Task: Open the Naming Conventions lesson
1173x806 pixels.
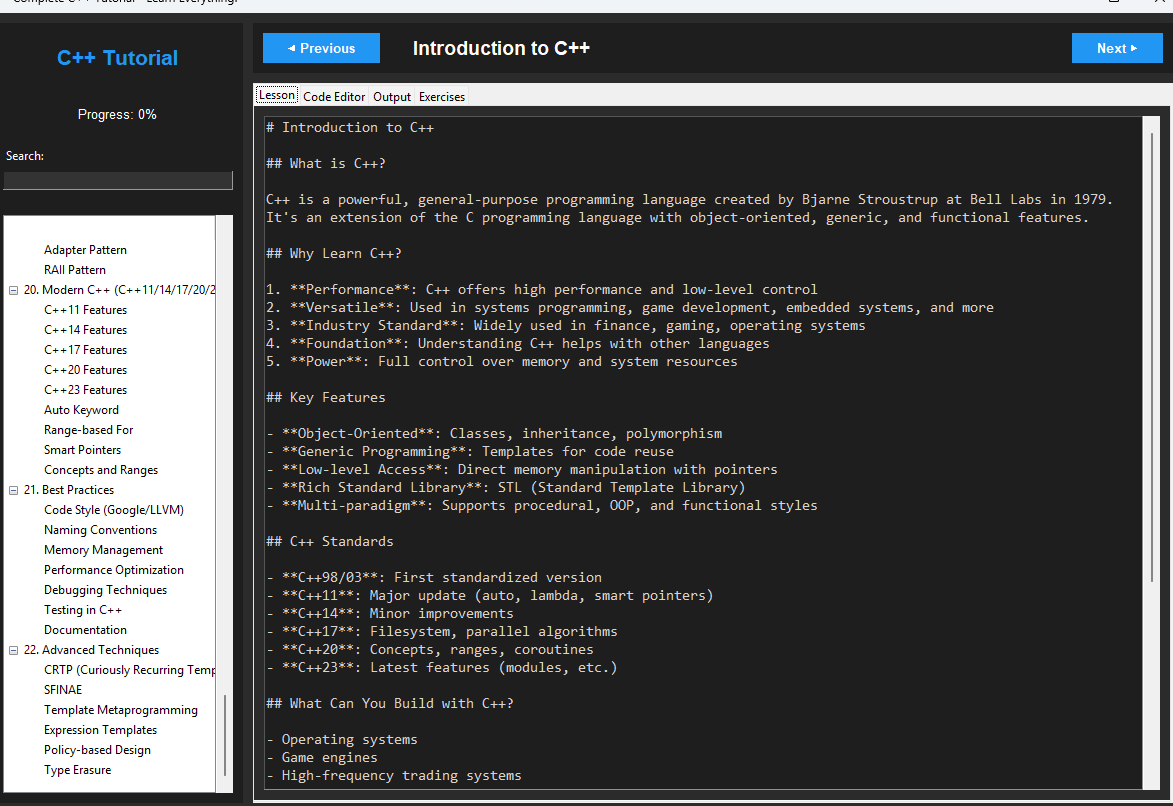Action: tap(100, 530)
